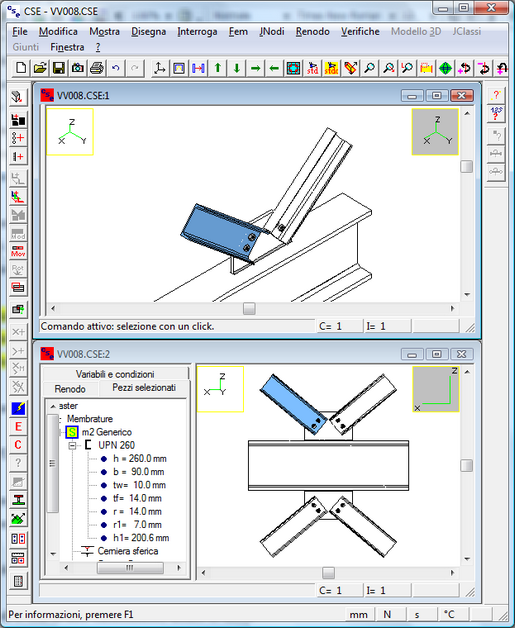Click the Print icon

coord(97,68)
